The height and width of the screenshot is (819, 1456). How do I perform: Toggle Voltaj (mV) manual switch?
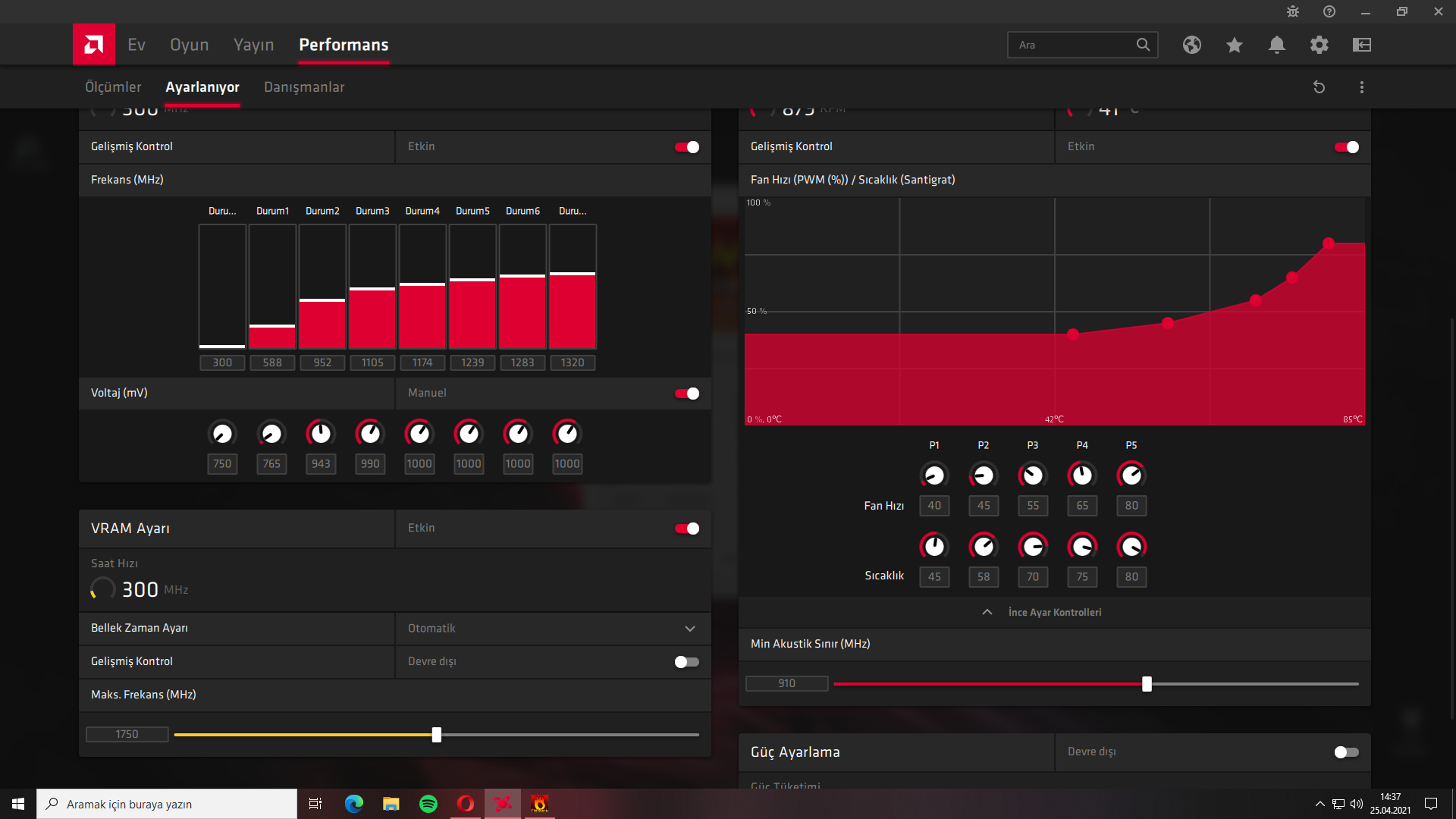[x=687, y=394]
